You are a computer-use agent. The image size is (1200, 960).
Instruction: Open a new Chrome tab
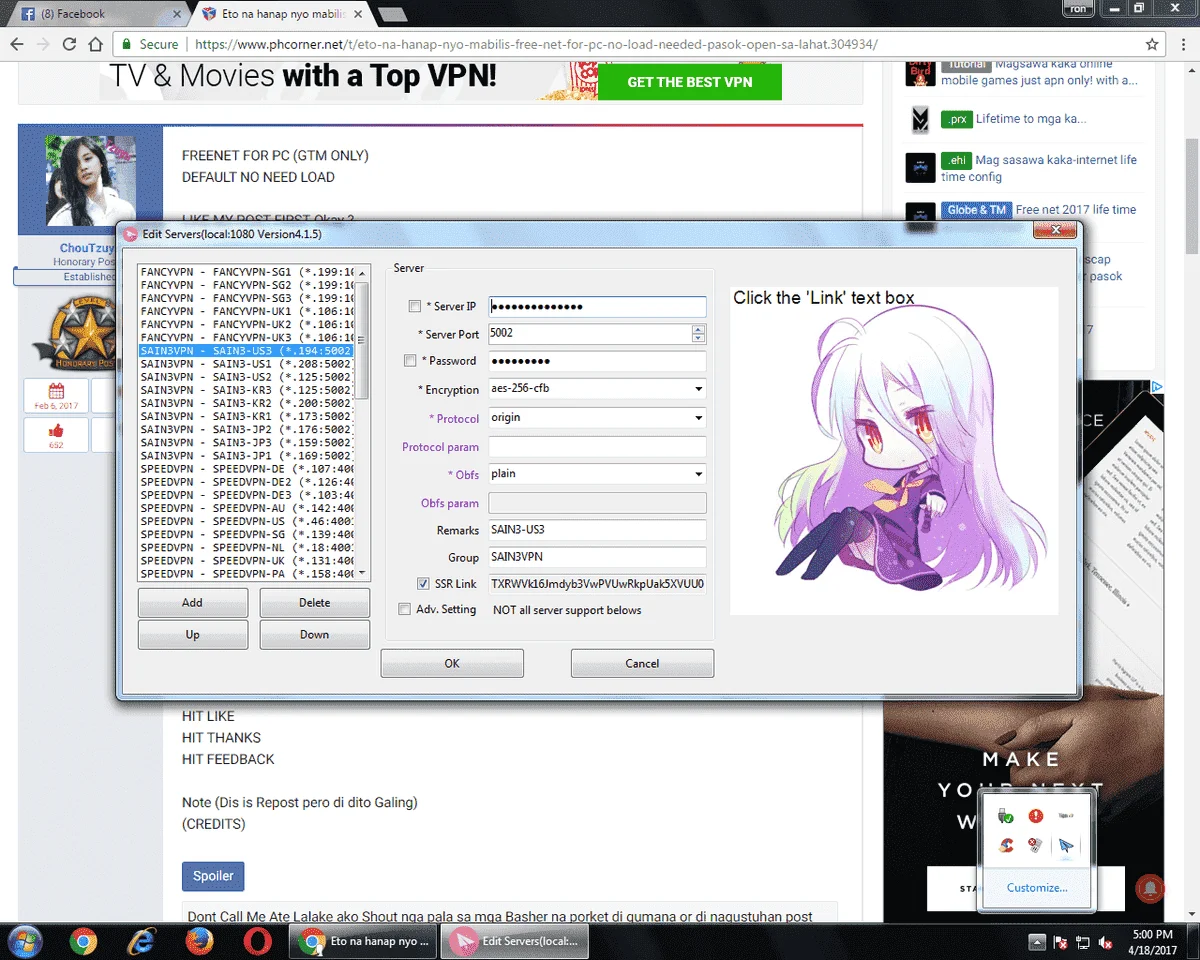[x=392, y=14]
